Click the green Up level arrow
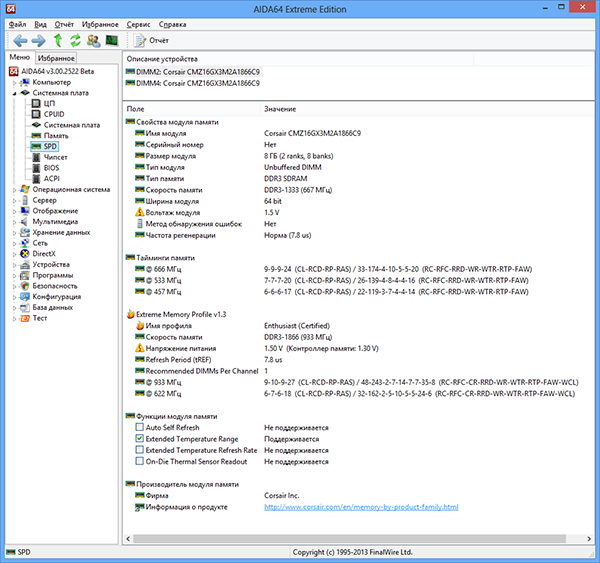The height and width of the screenshot is (563, 600). point(58,40)
